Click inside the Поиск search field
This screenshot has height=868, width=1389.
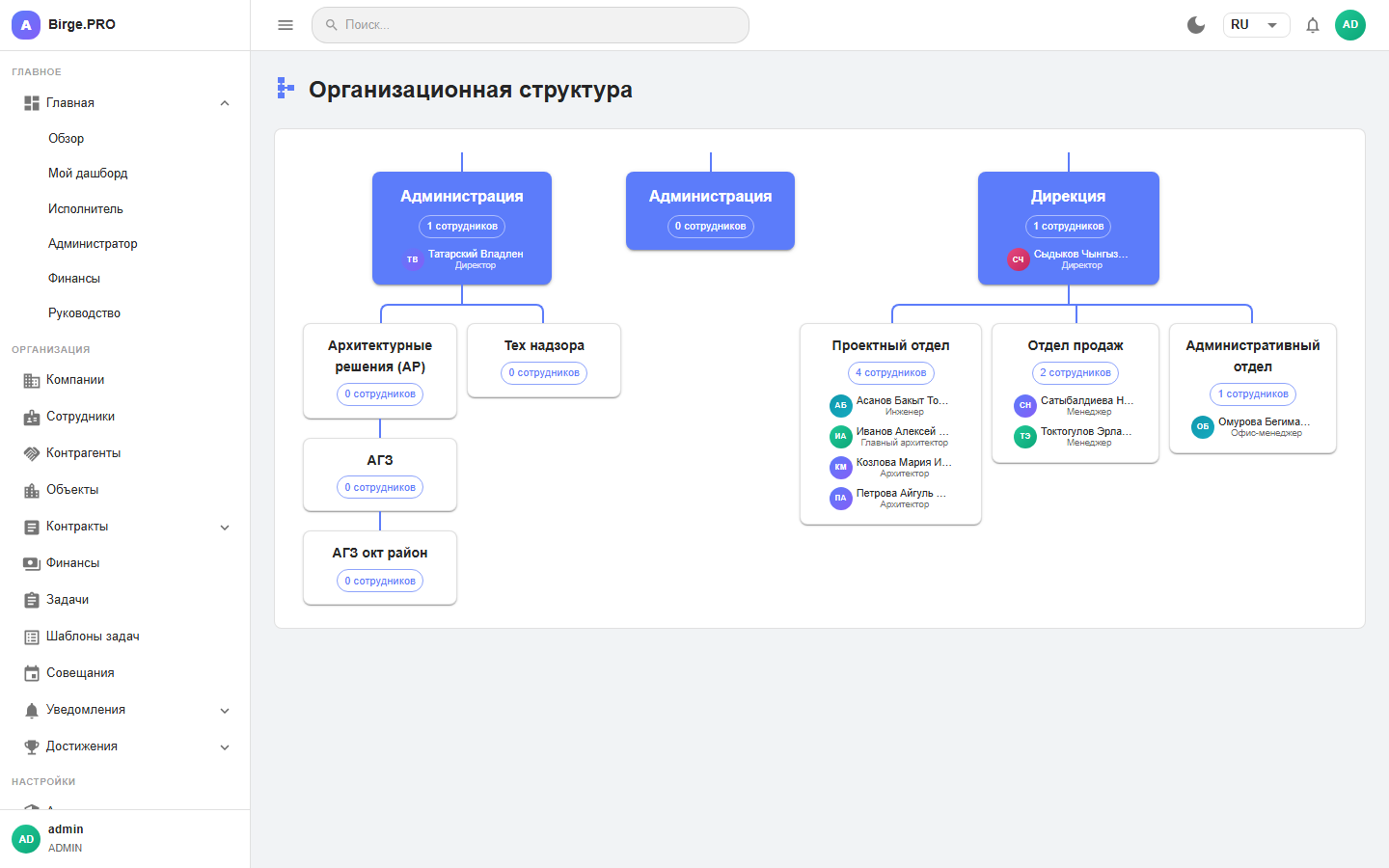pyautogui.click(x=531, y=25)
